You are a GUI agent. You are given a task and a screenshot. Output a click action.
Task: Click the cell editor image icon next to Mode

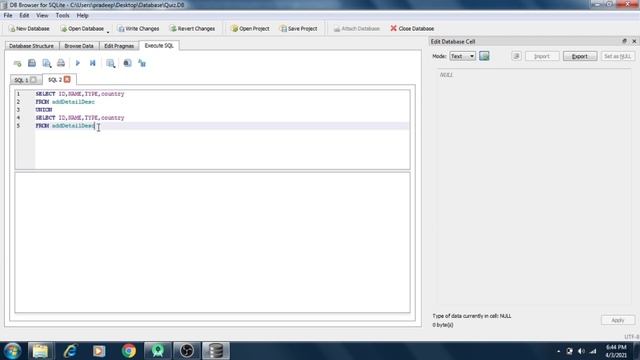[x=484, y=56]
